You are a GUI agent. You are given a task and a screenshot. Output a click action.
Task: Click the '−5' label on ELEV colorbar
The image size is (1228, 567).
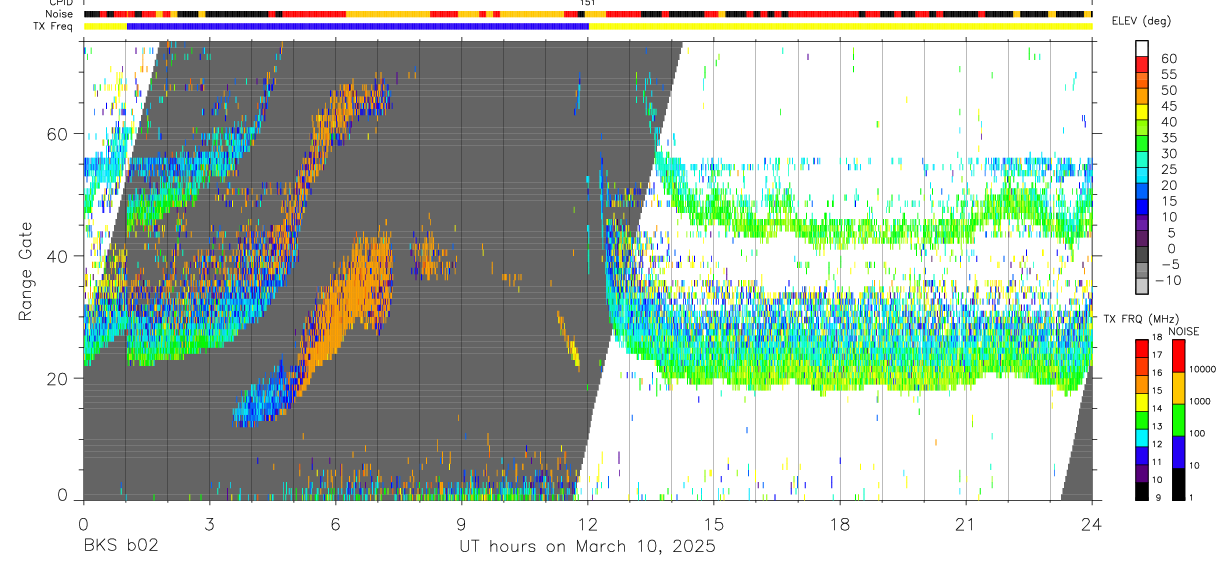(1171, 264)
